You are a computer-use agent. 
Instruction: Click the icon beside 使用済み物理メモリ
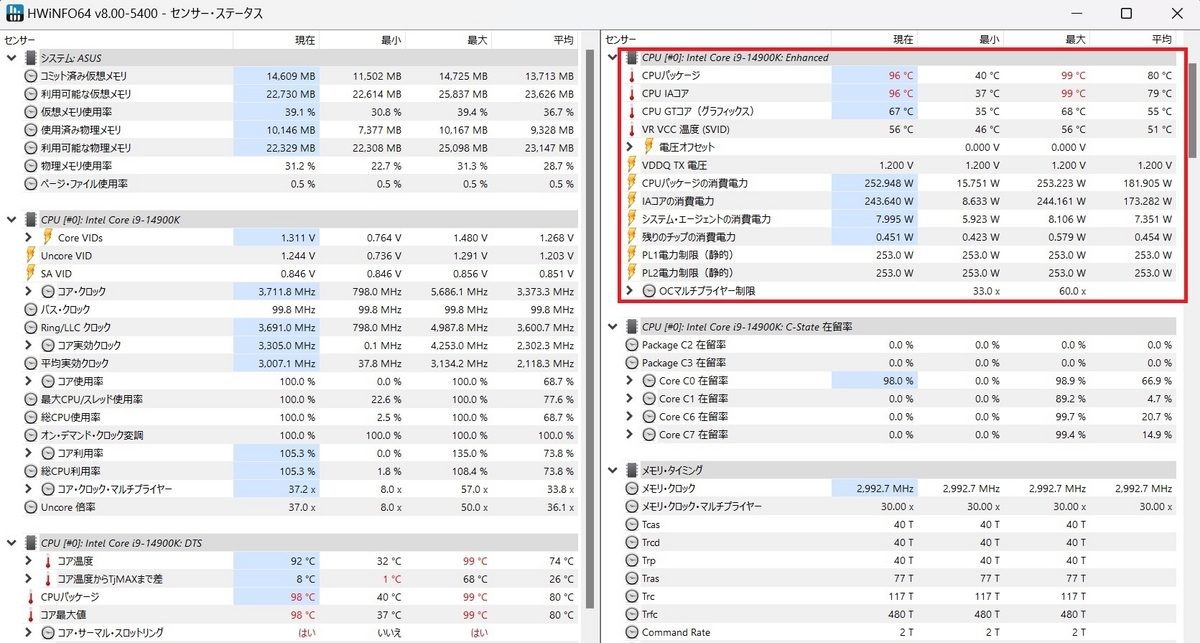coord(31,130)
